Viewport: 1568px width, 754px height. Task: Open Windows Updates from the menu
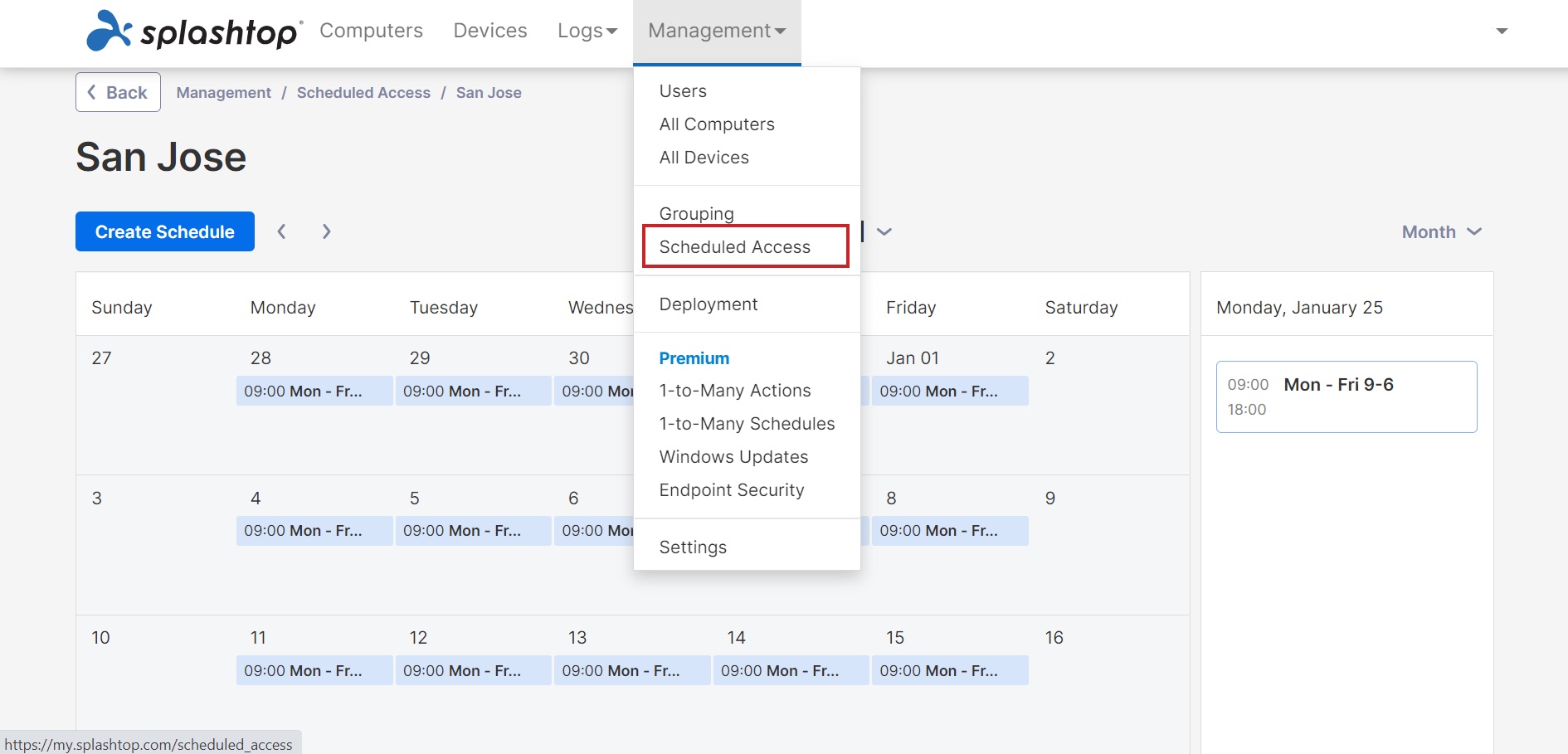point(733,457)
